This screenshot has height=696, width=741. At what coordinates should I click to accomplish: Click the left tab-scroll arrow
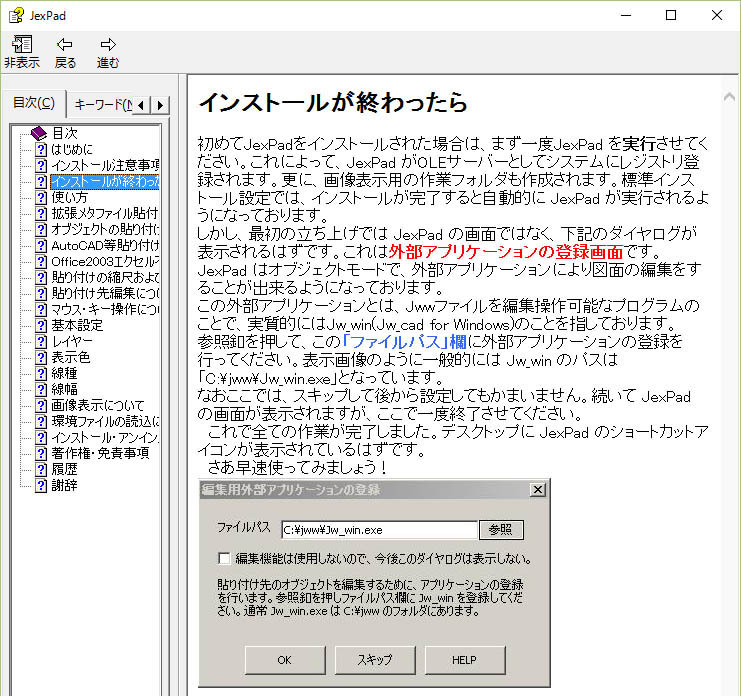[x=141, y=105]
